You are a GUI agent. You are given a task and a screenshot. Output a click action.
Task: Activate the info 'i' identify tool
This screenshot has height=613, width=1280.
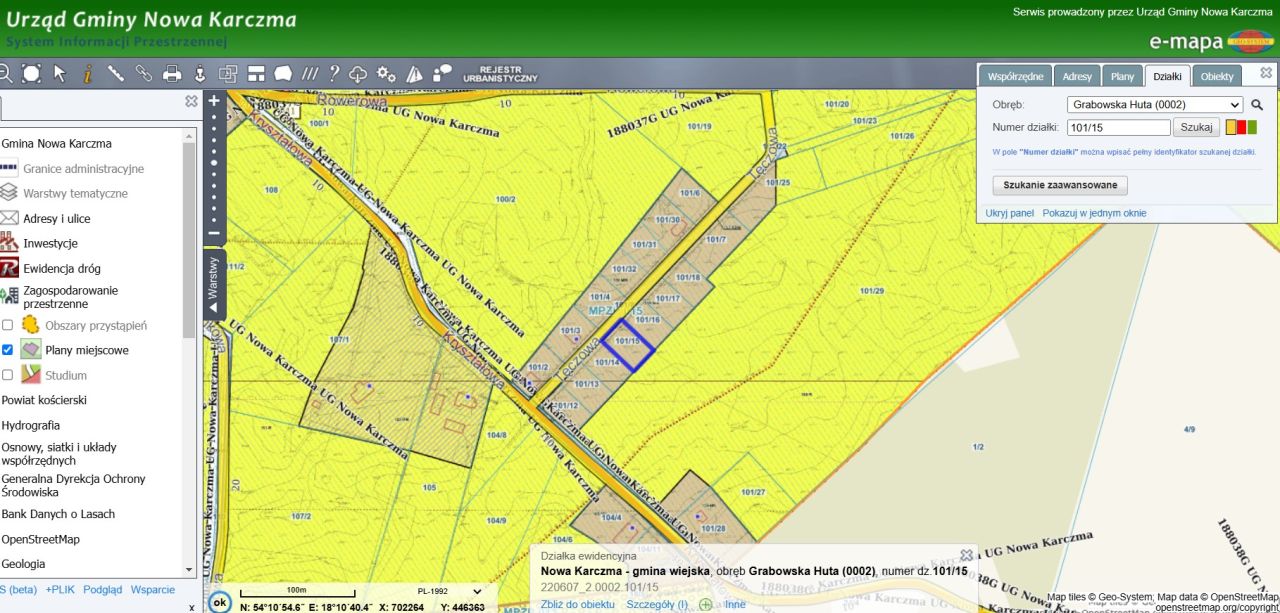point(88,73)
